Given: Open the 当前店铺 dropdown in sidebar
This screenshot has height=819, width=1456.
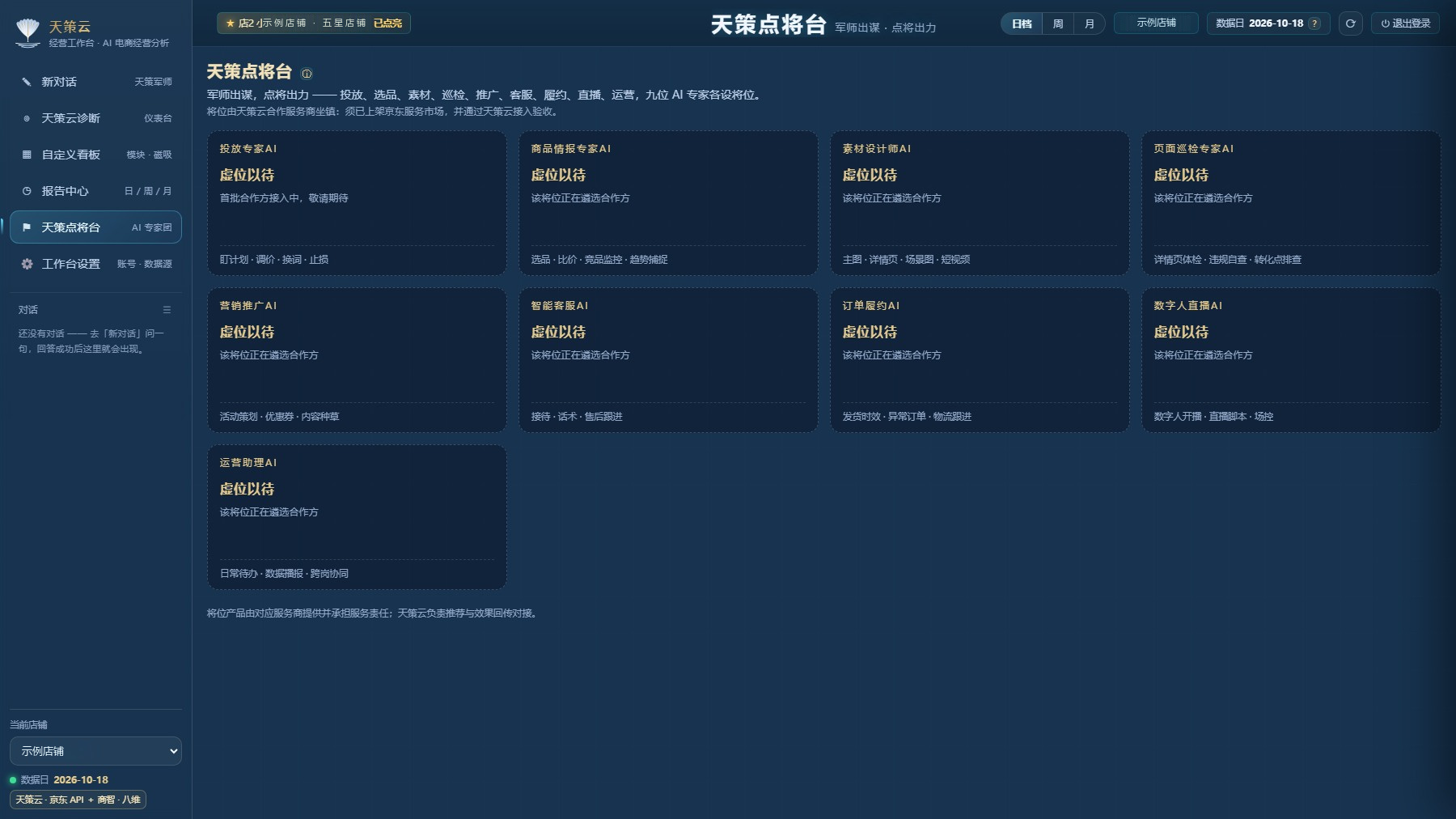Looking at the screenshot, I should (95, 751).
